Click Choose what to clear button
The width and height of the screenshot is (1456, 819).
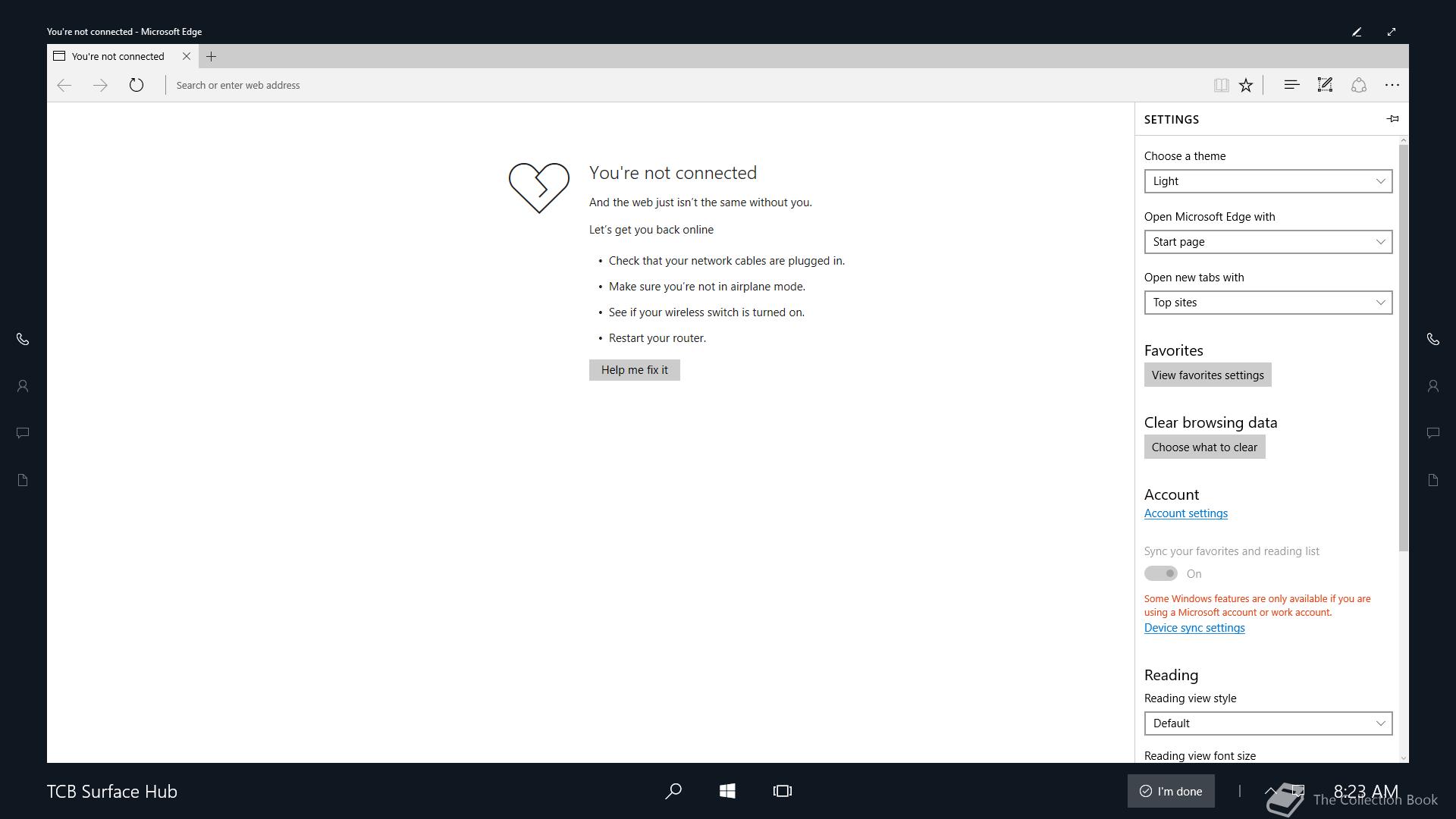click(x=1204, y=447)
